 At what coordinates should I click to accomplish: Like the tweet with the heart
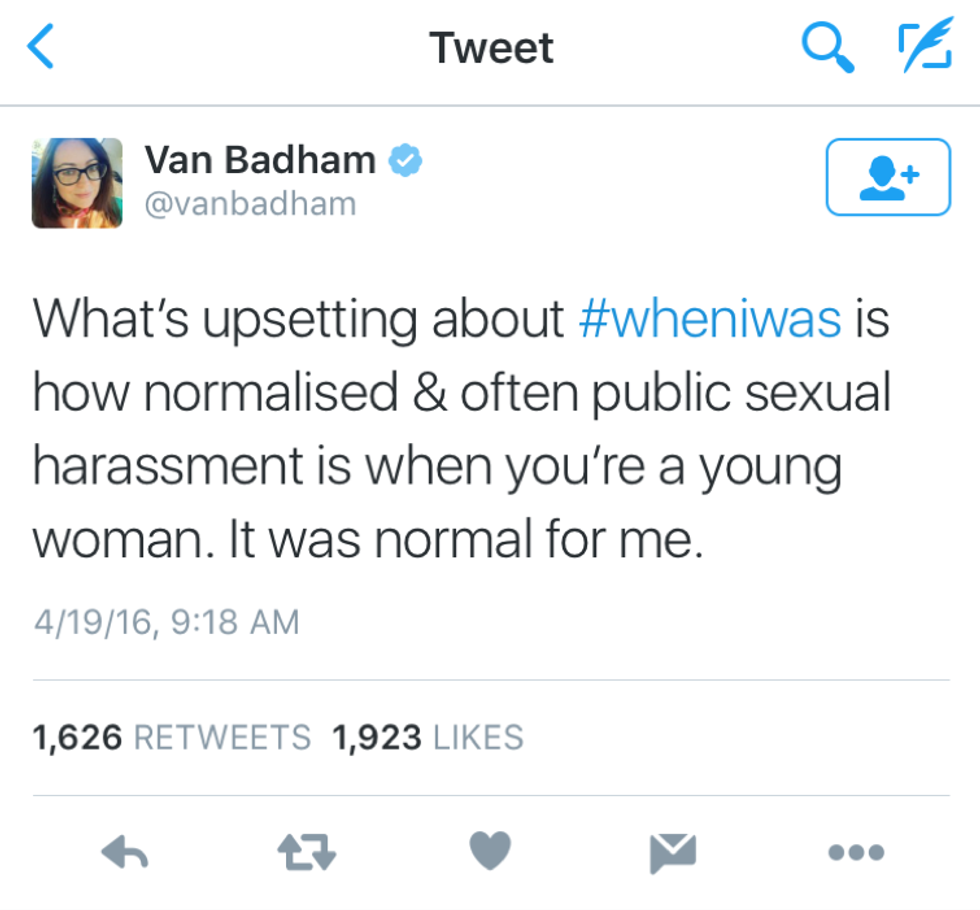[490, 851]
